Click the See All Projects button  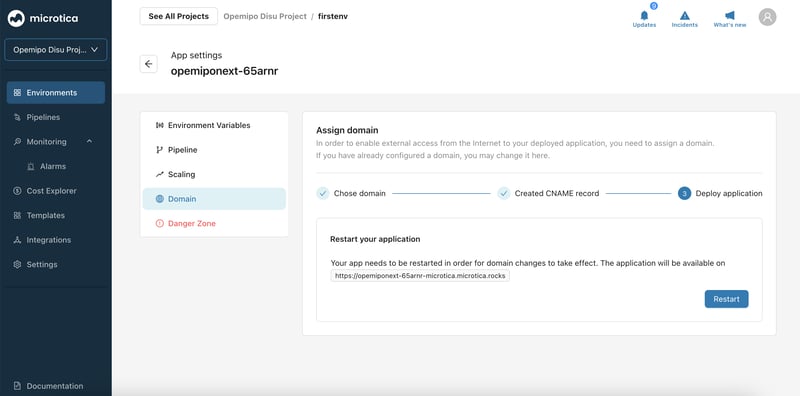[x=179, y=16]
